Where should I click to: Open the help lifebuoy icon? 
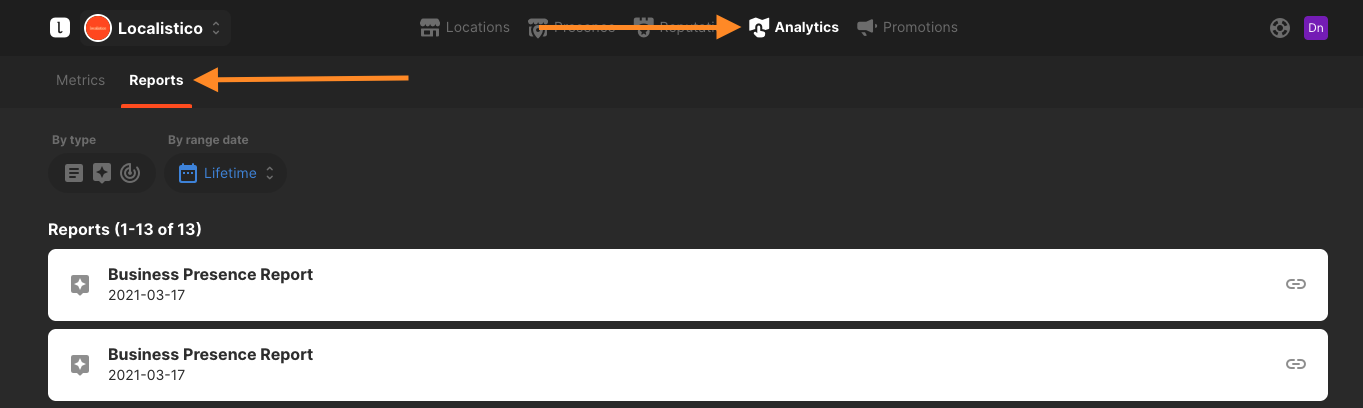point(1280,28)
